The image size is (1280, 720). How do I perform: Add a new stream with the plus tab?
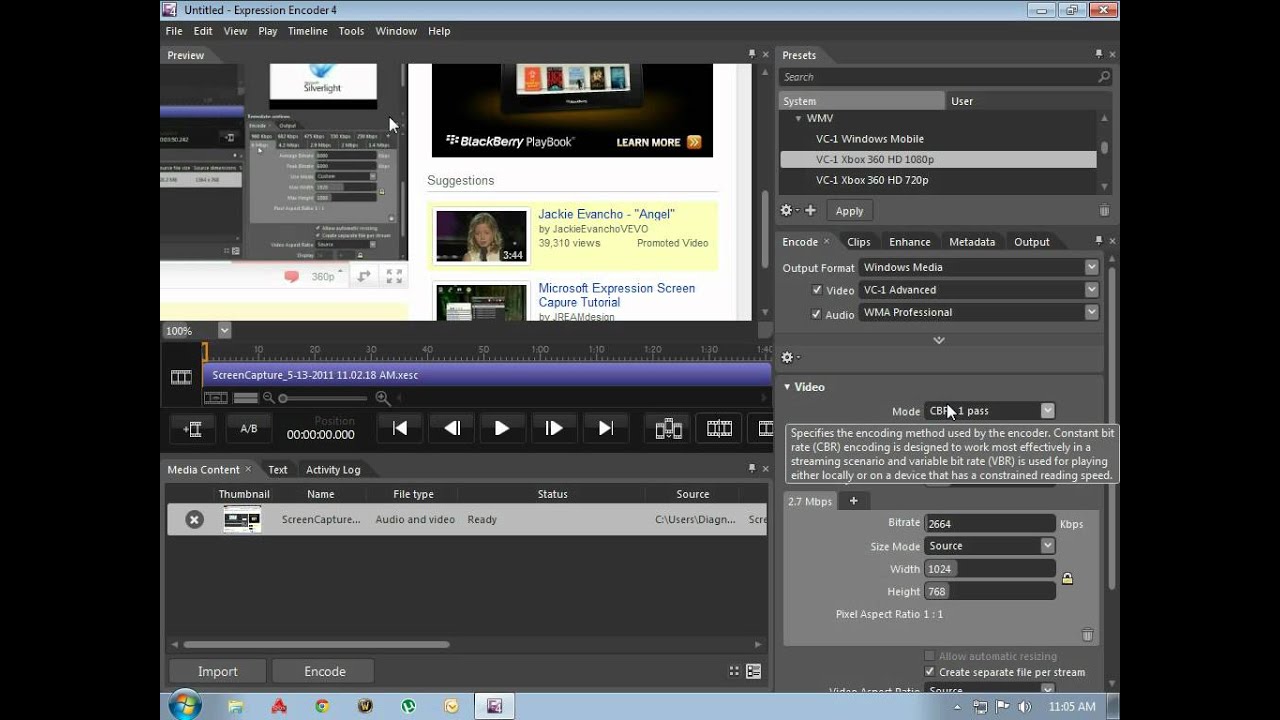[854, 501]
